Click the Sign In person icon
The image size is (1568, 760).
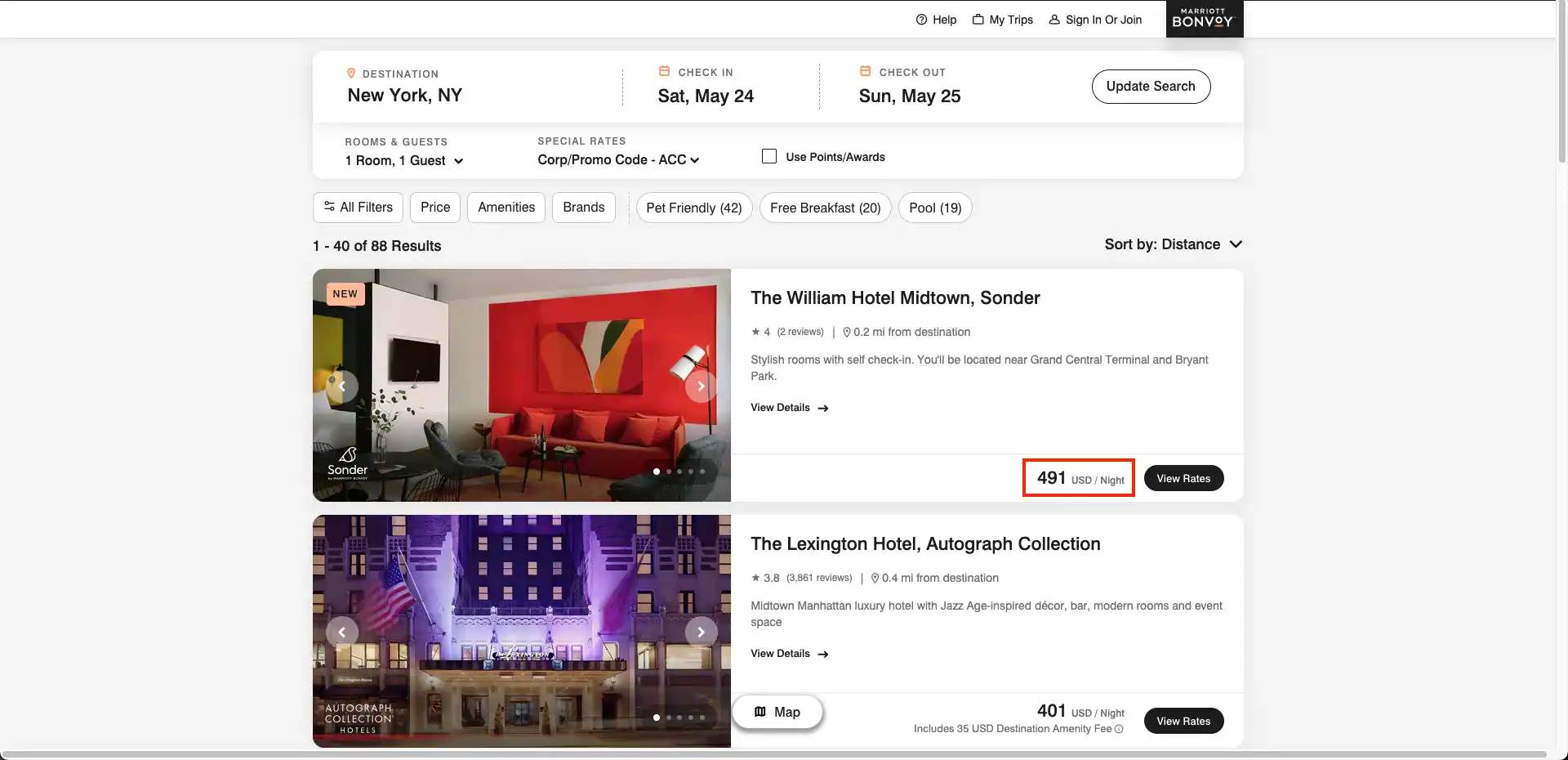1054,20
